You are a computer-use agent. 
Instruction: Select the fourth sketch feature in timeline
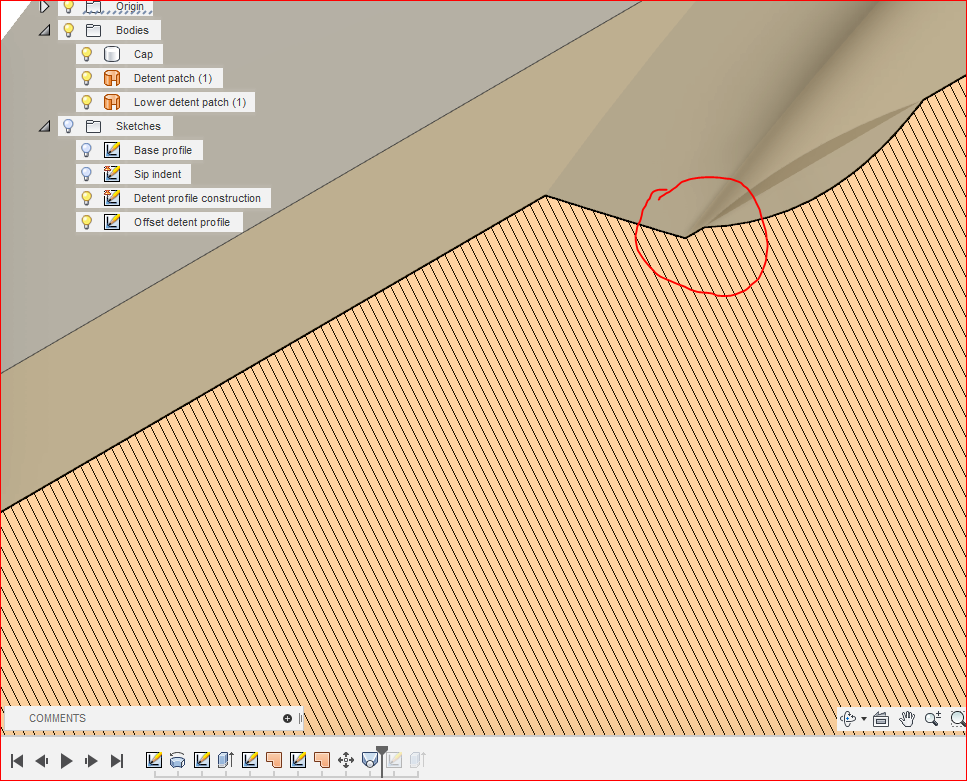pyautogui.click(x=298, y=759)
